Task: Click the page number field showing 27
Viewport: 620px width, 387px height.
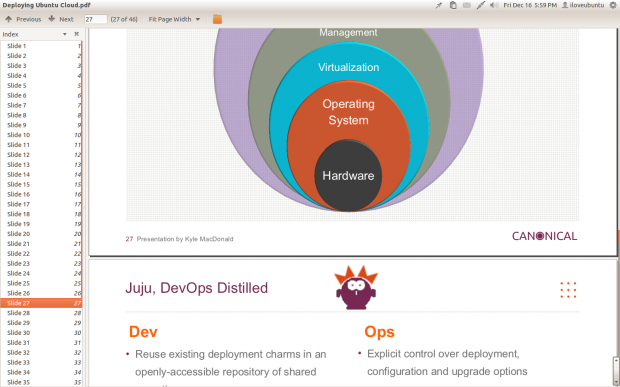Action: click(96, 19)
